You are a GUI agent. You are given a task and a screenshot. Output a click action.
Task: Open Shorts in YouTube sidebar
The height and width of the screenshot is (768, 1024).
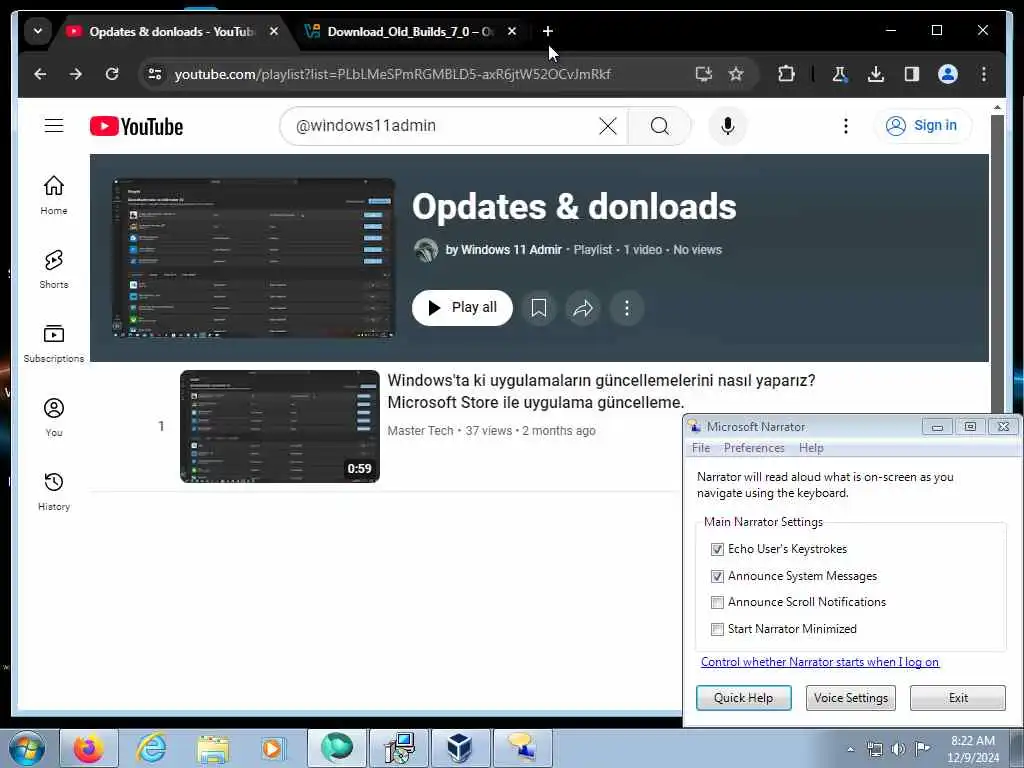[x=54, y=269]
